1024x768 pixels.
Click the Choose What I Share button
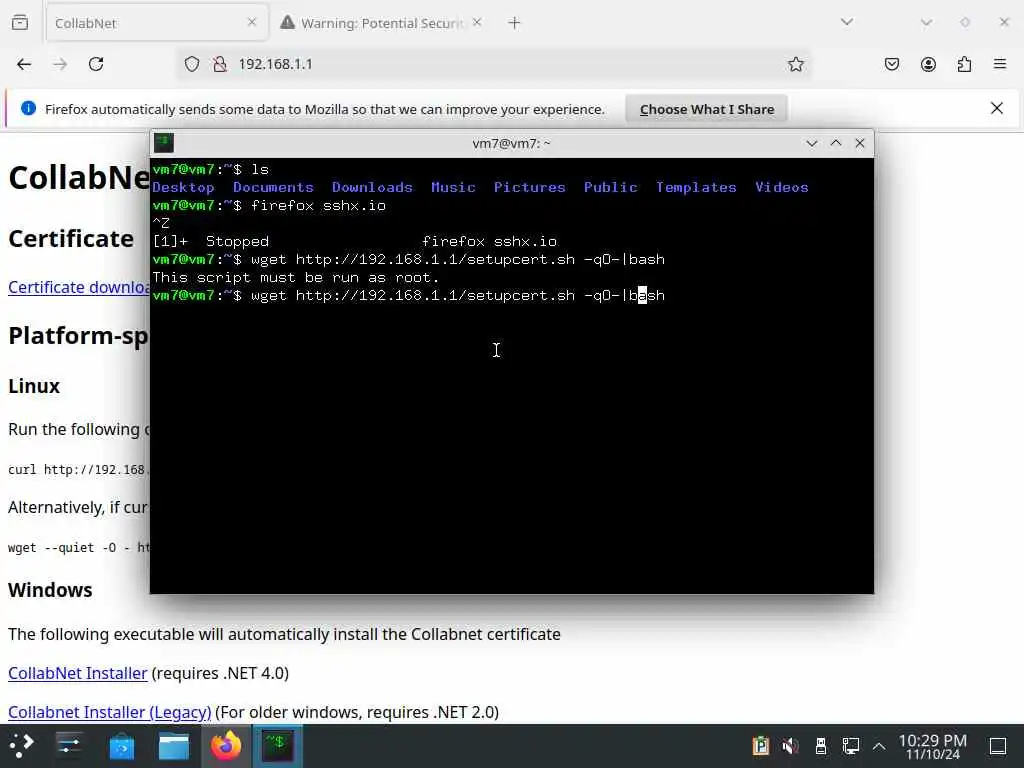tap(707, 109)
